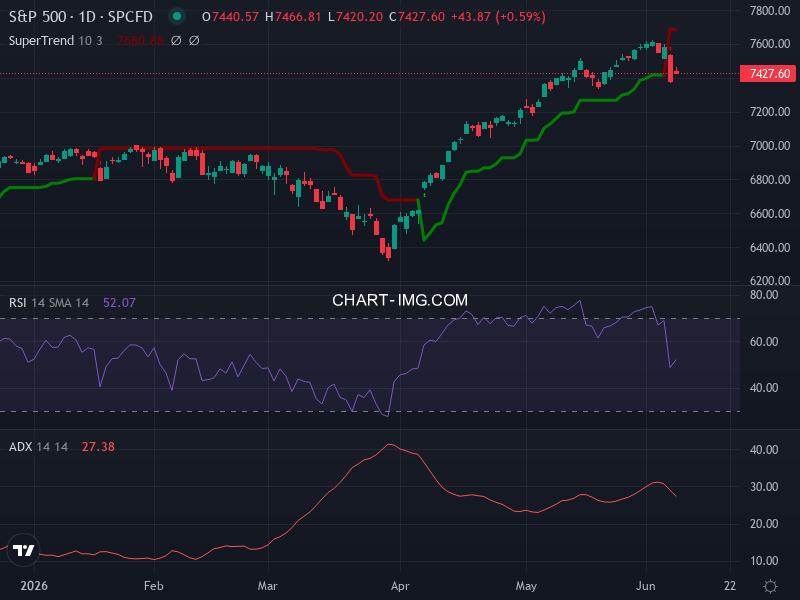The width and height of the screenshot is (800, 600).
Task: Click the 6400.00 price axis label
Action: point(770,247)
